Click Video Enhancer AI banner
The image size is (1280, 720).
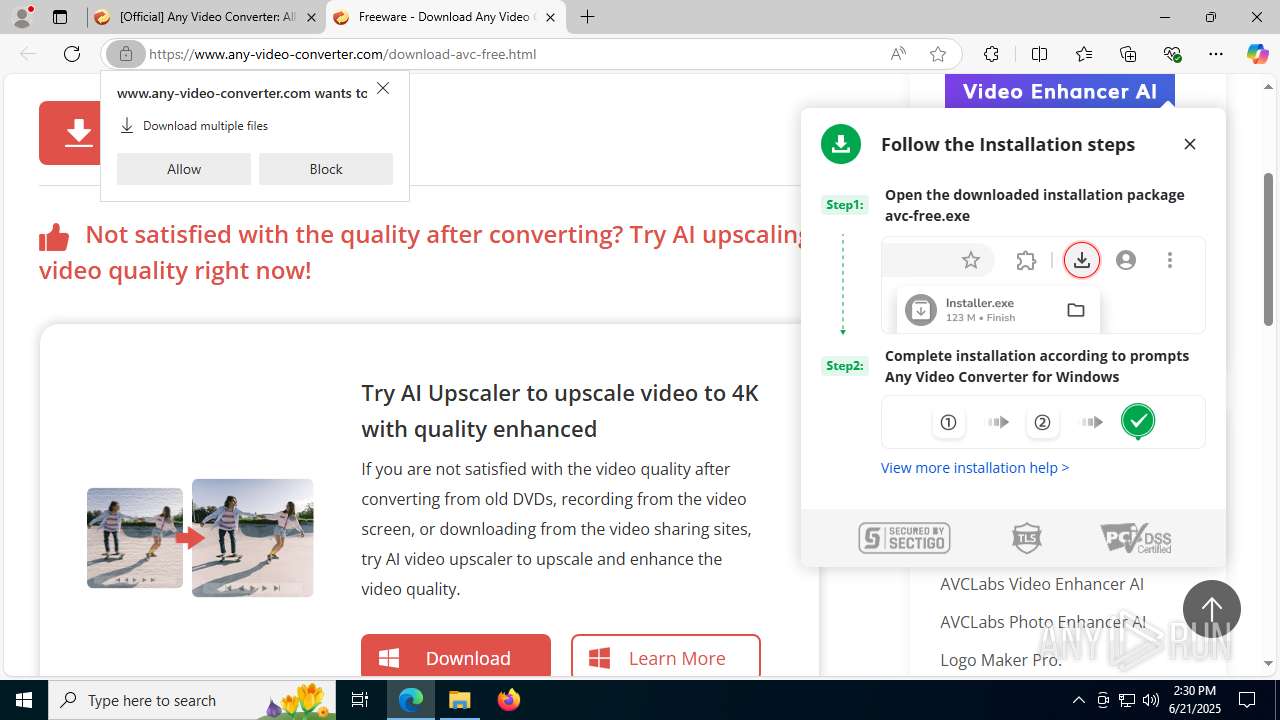pos(1060,91)
